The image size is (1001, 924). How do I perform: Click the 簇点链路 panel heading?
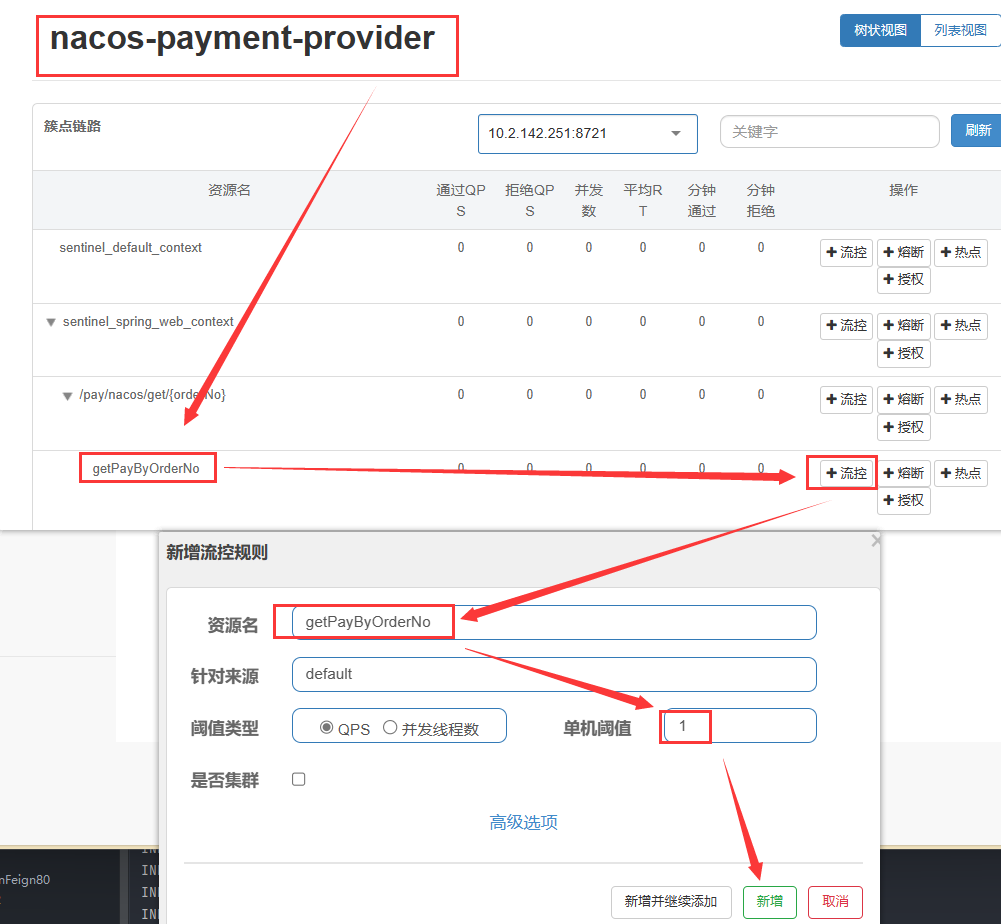(x=72, y=126)
